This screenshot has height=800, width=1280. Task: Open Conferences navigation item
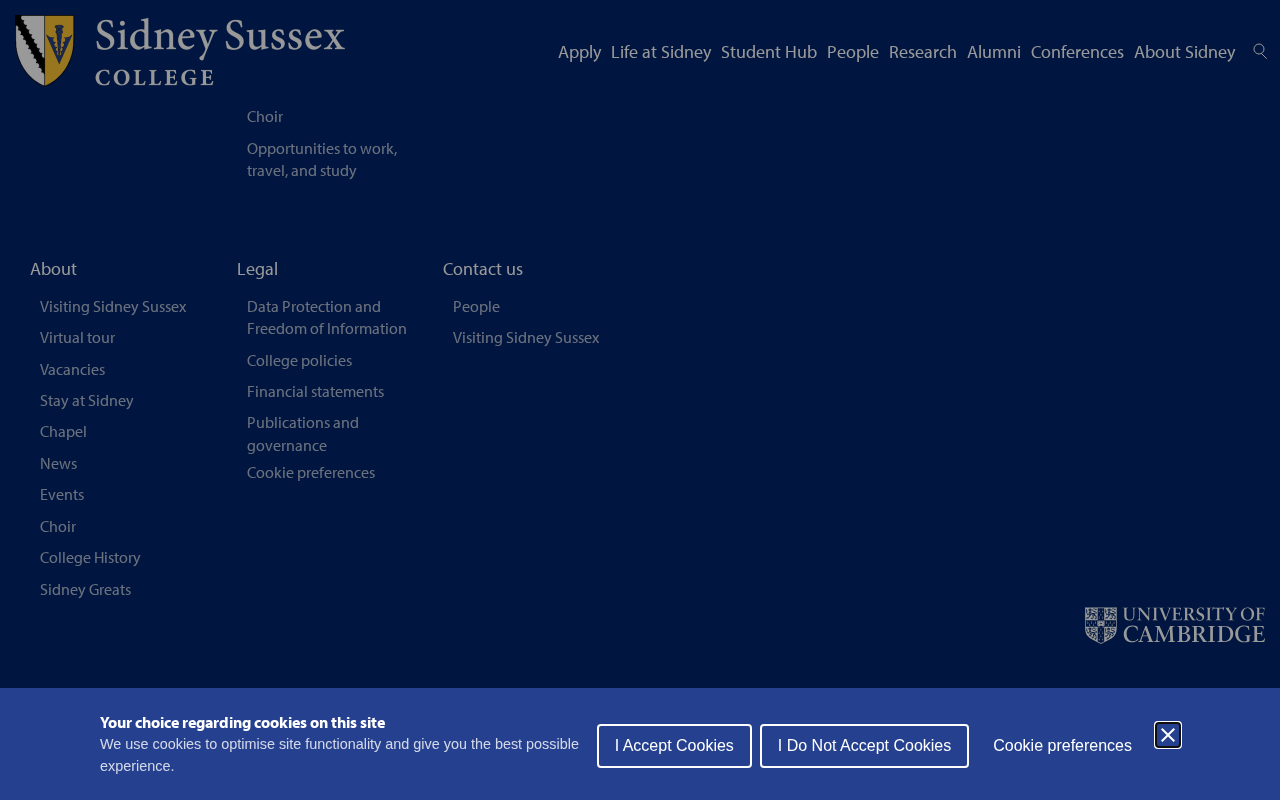coord(1077,52)
